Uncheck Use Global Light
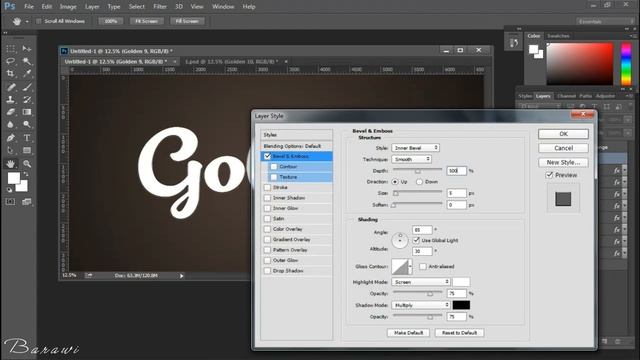This screenshot has height=360, width=640. (416, 240)
